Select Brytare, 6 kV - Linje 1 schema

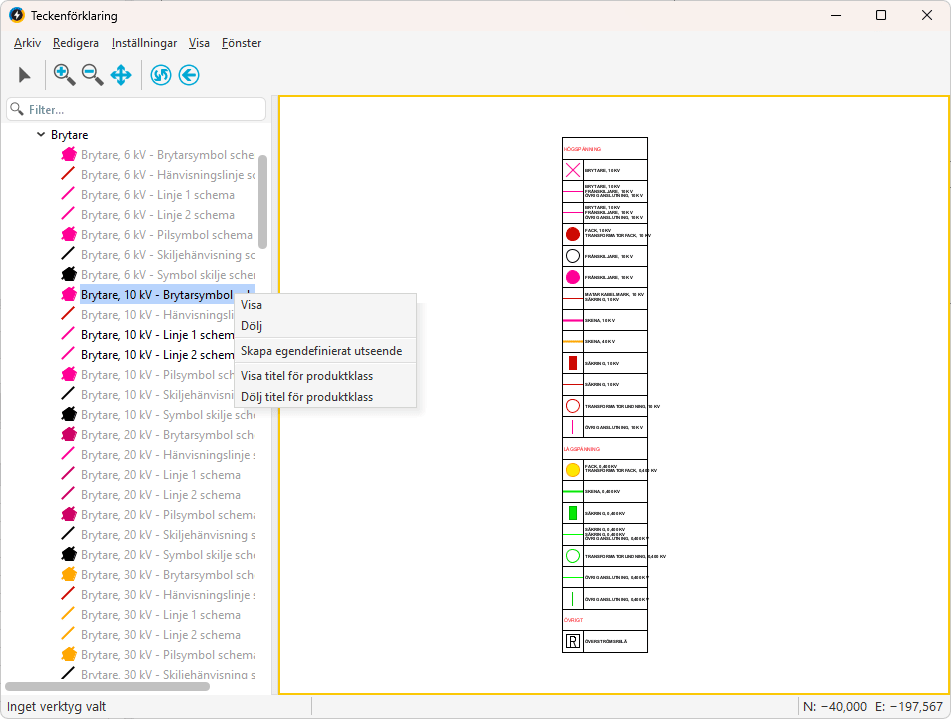coord(158,195)
